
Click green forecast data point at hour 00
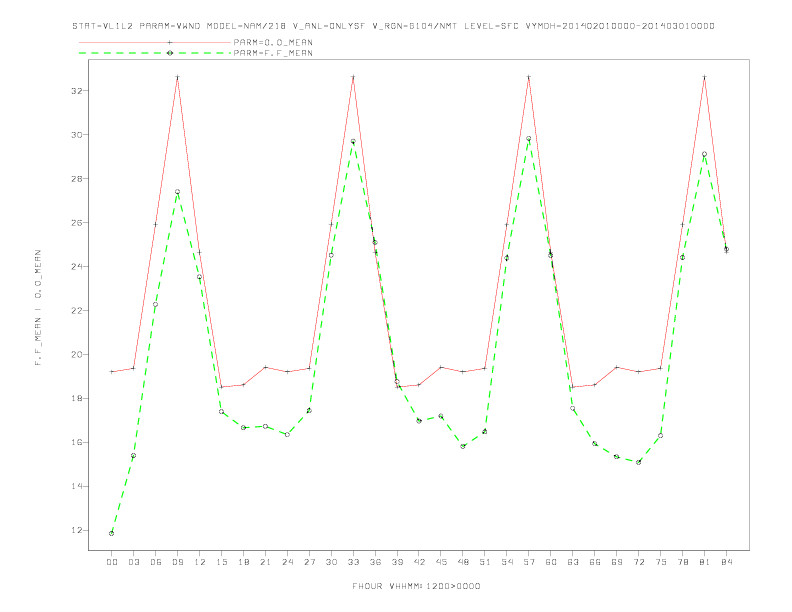click(x=112, y=533)
